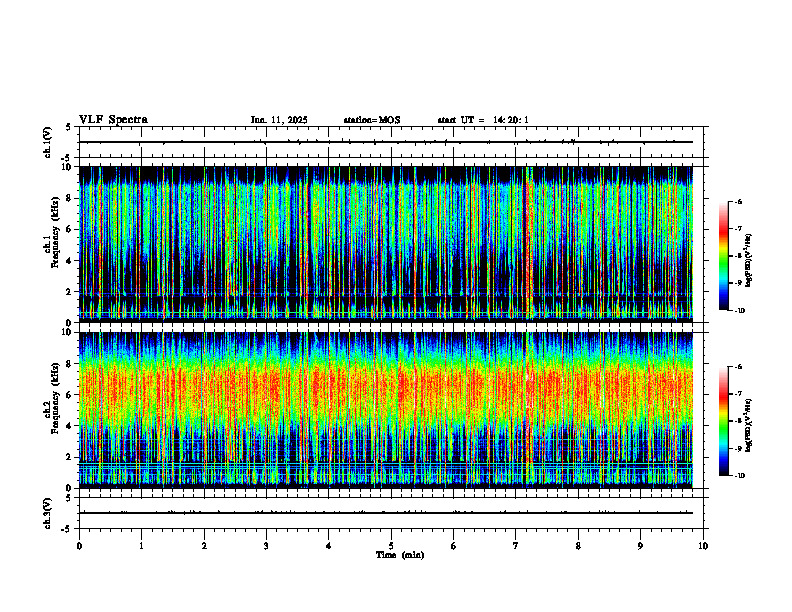Image resolution: width=792 pixels, height=612 pixels.
Task: Click the time axis tick label "1"
Action: tap(141, 546)
